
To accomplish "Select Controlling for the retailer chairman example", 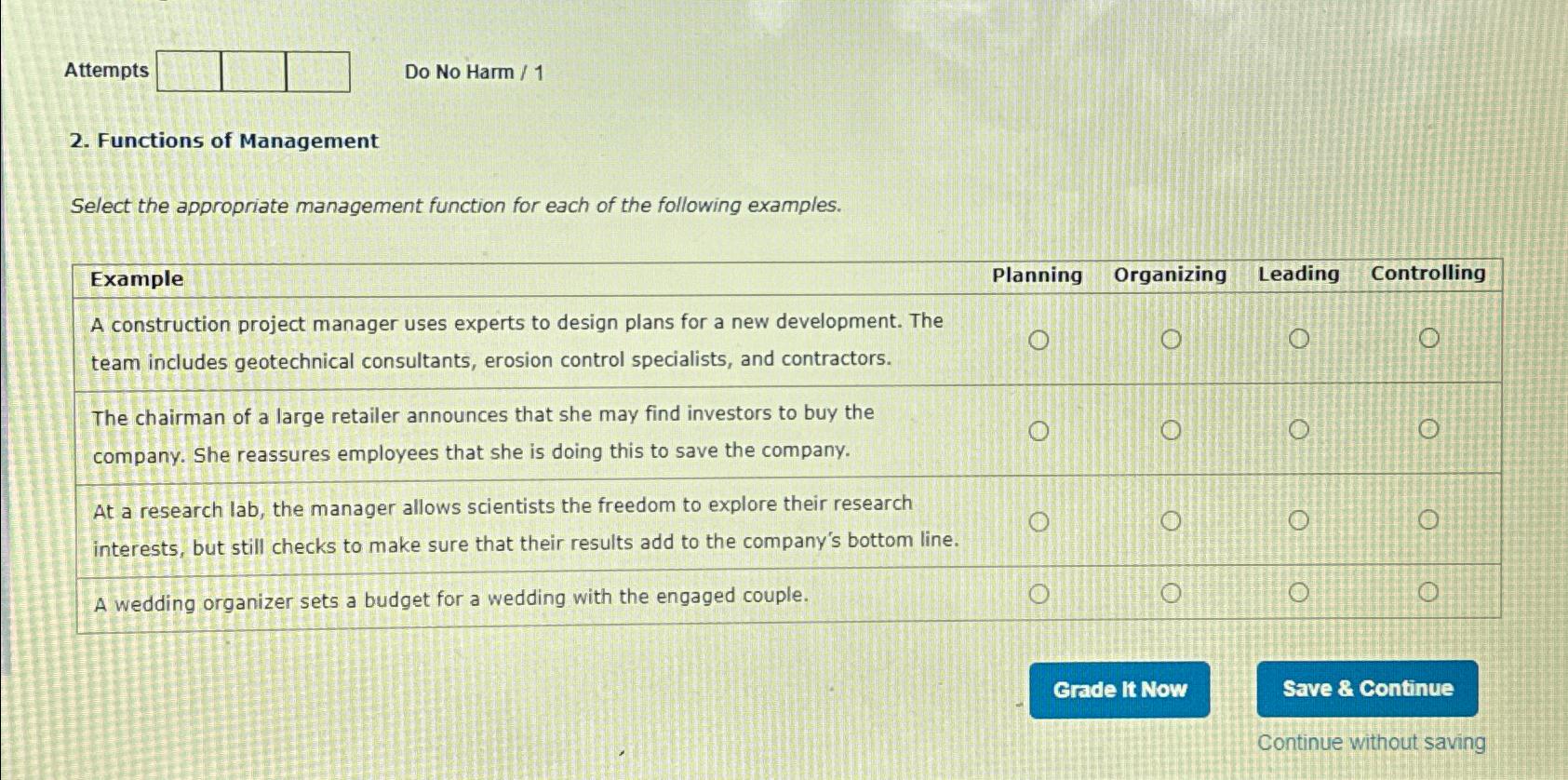I will click(x=1430, y=429).
